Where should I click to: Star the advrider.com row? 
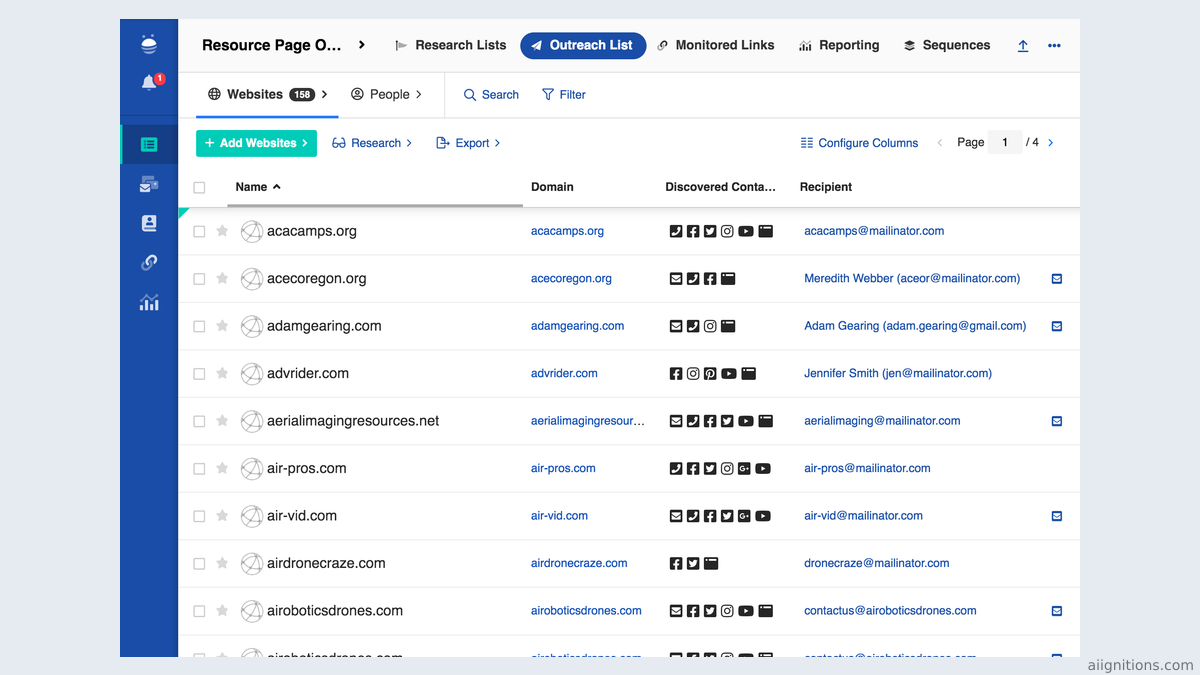click(222, 374)
